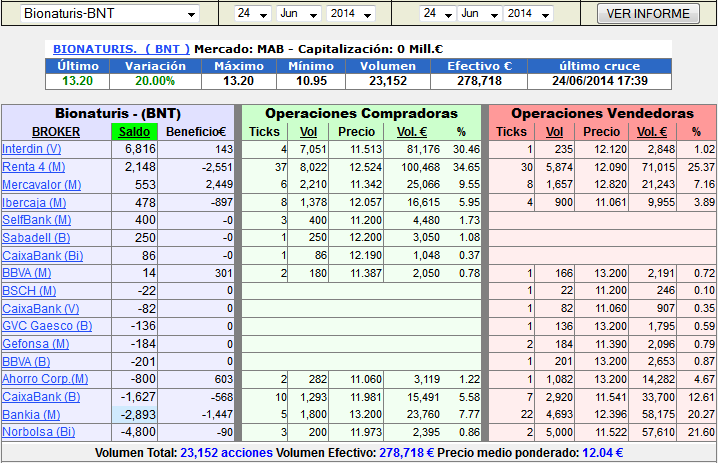Open the BBVA (B) broker link

(26, 362)
